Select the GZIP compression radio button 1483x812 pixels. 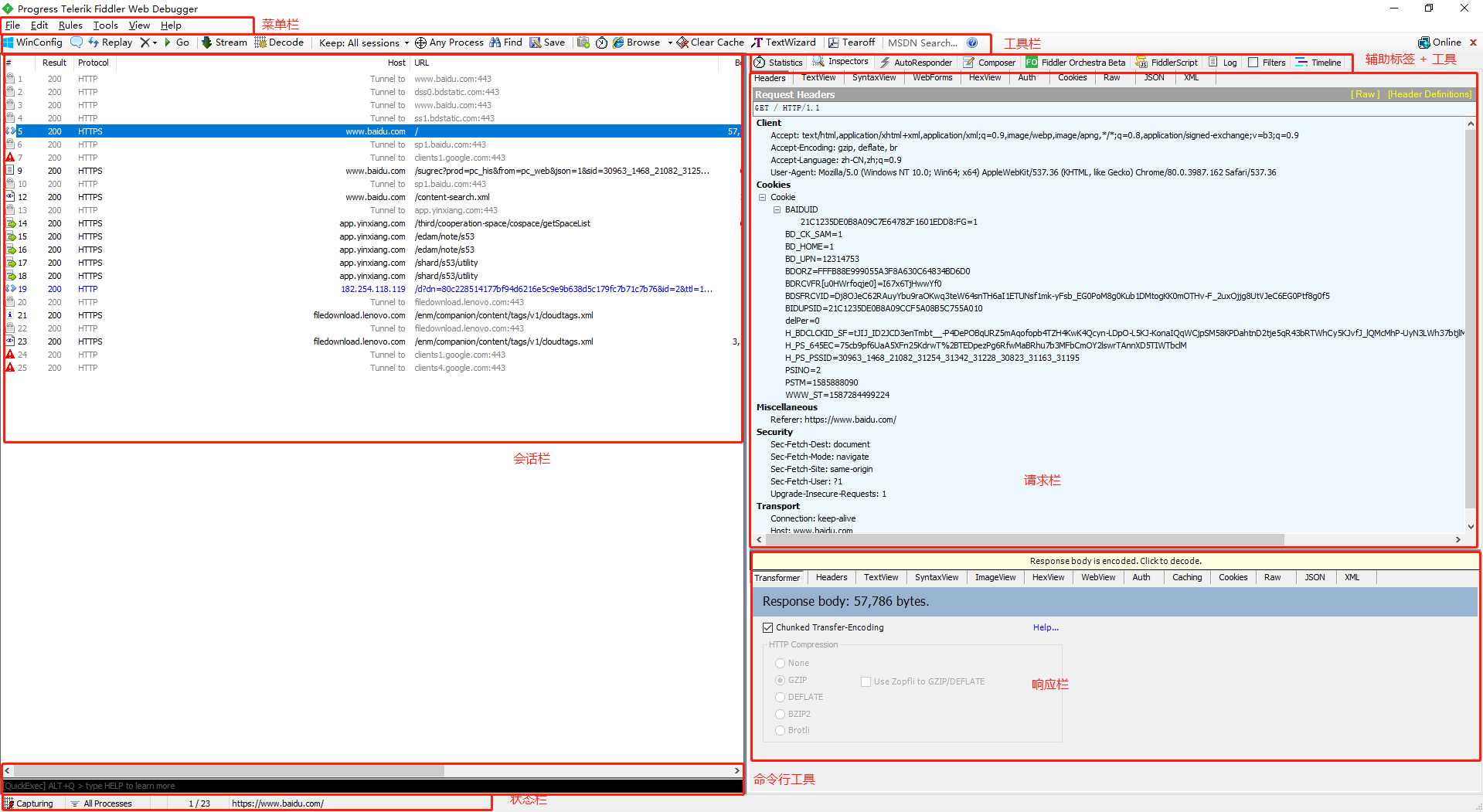[780, 680]
